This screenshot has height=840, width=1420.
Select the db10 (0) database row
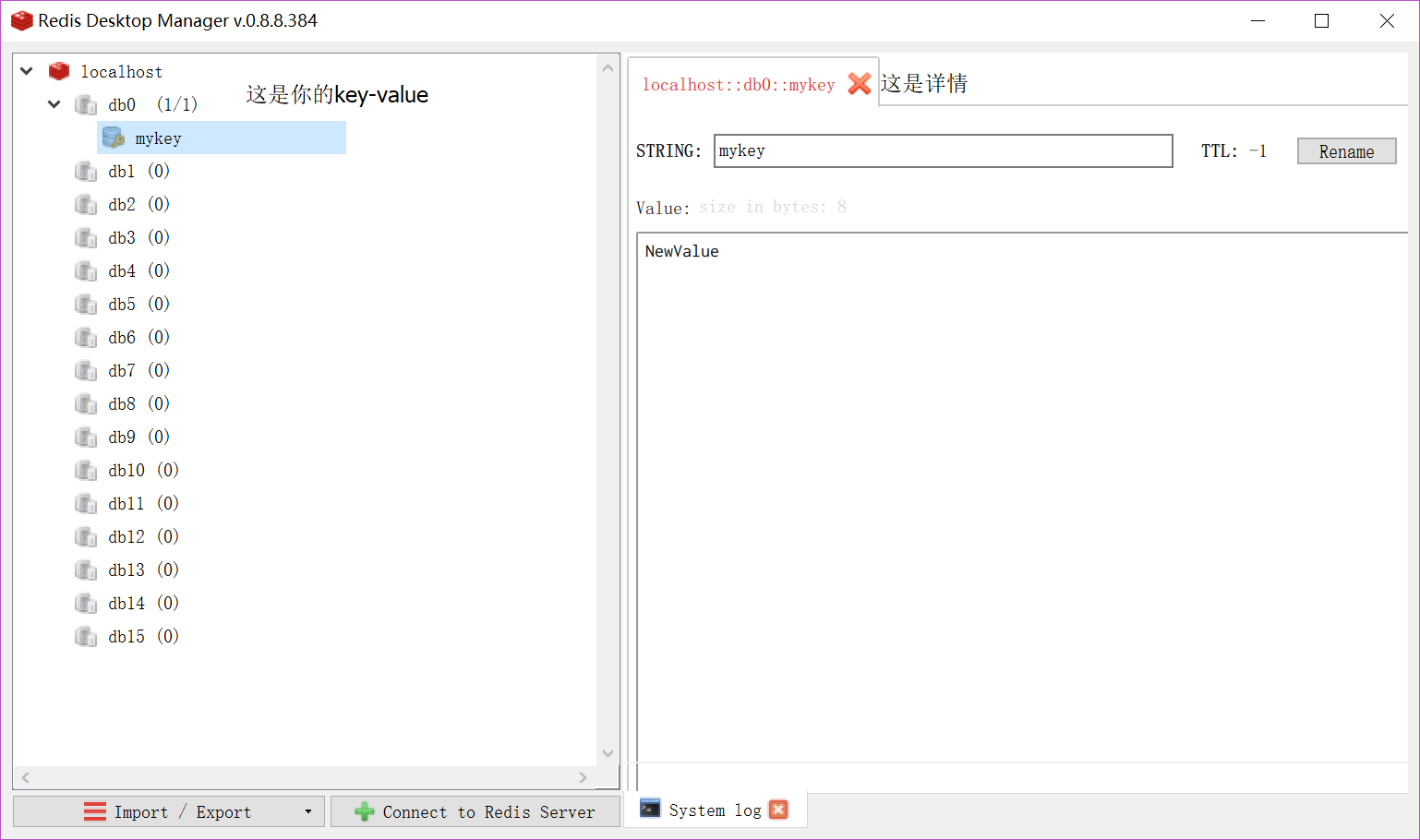coord(143,470)
